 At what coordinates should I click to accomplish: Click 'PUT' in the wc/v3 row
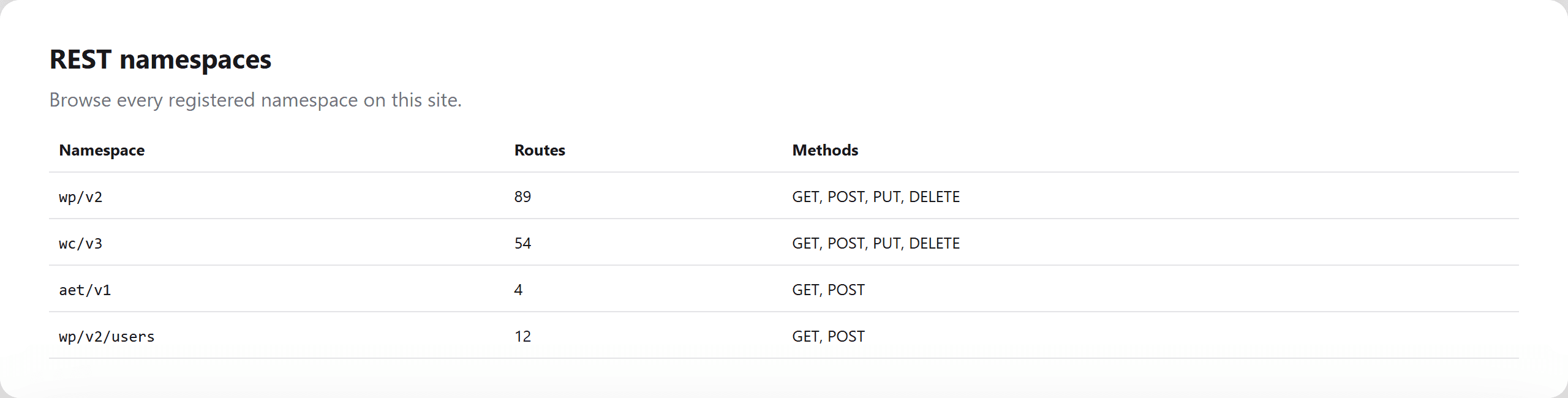tap(886, 243)
